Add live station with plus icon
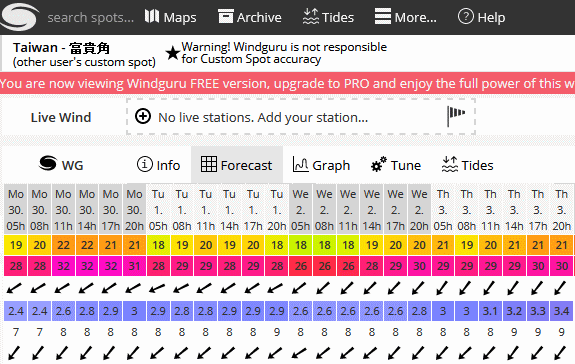Screen dimensions: 575x364 point(143,117)
